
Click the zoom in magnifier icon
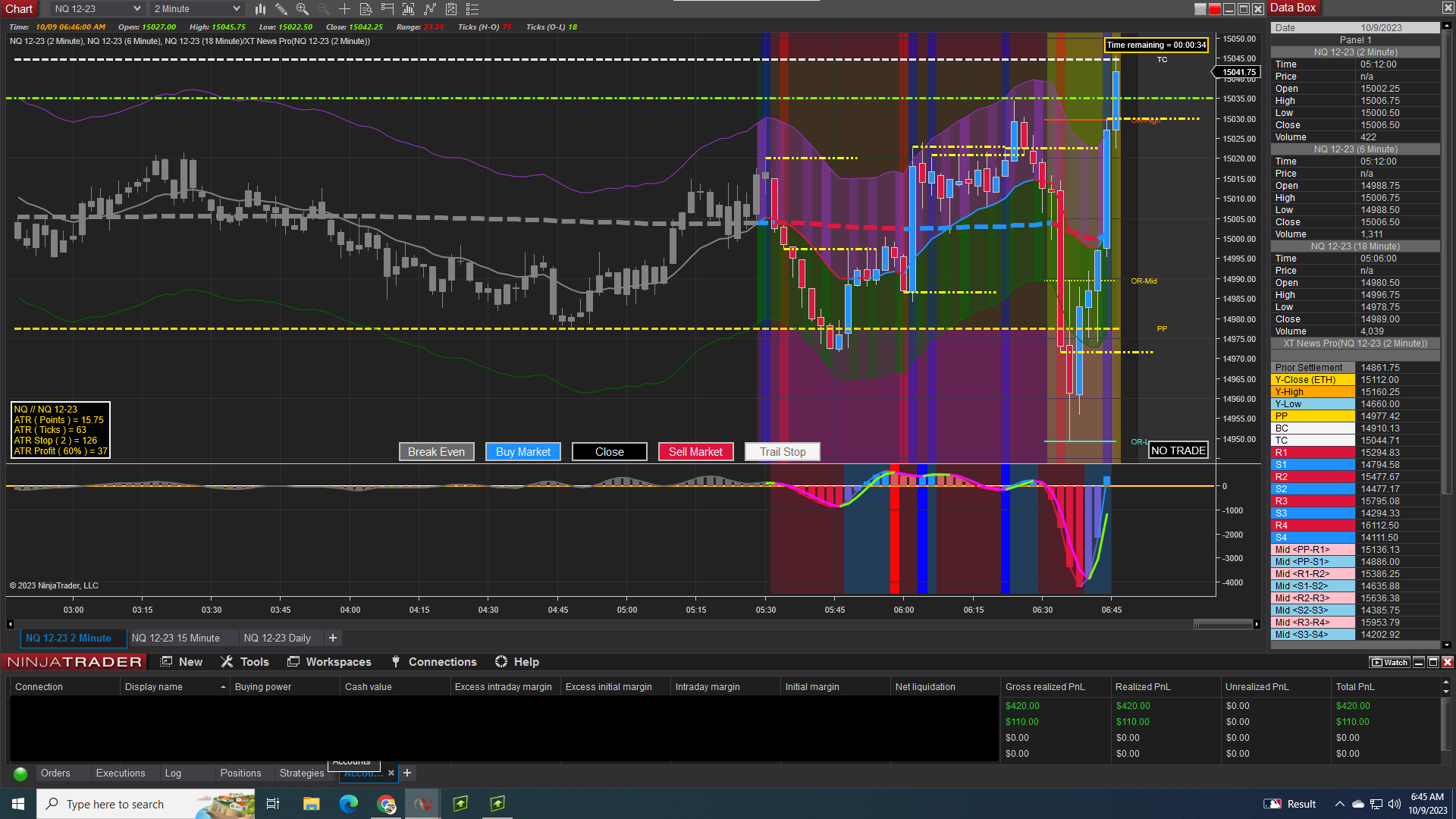point(303,9)
